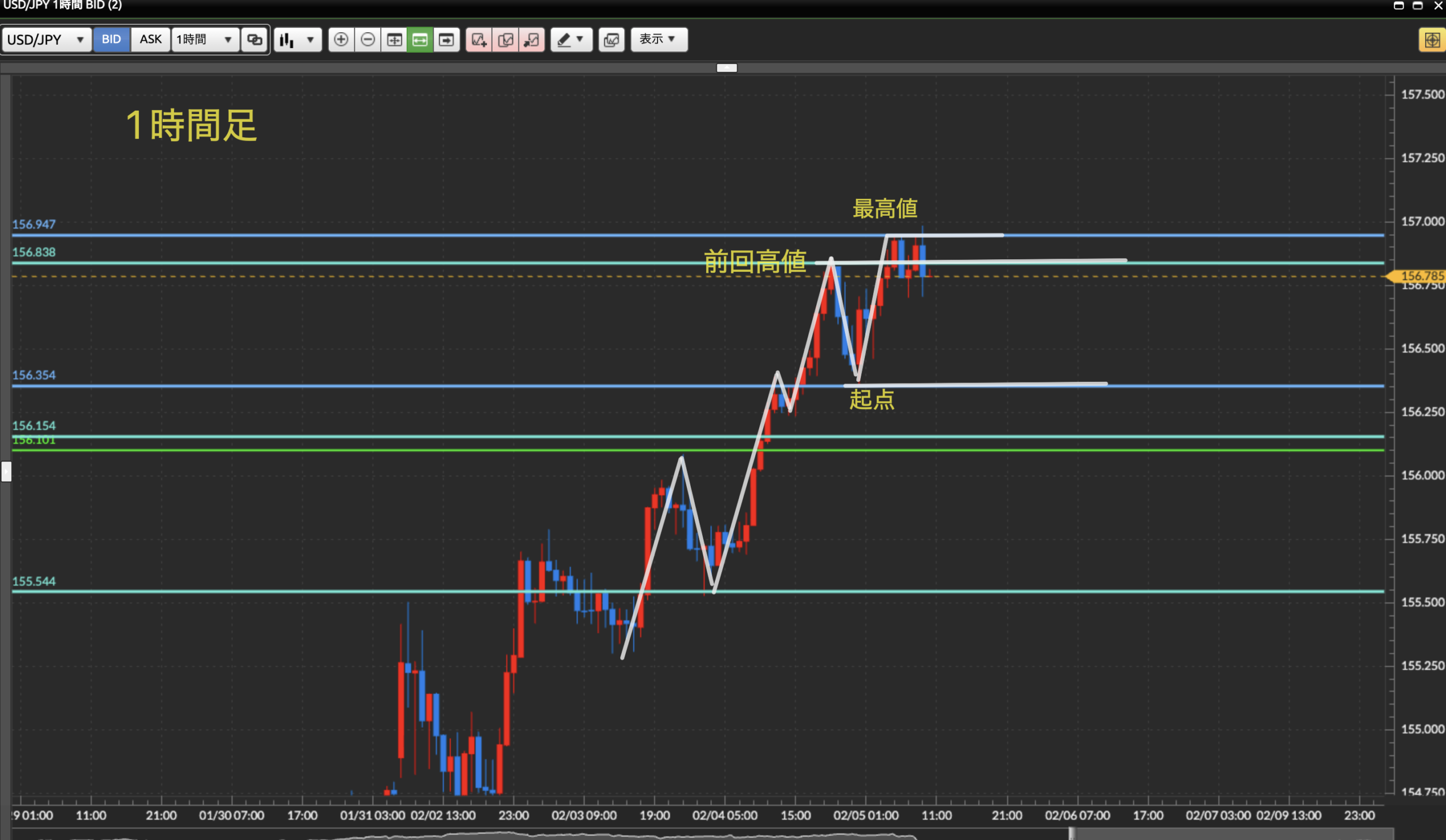Collapse the toolbar using top center handle
This screenshot has width=1446, height=840.
tap(726, 68)
